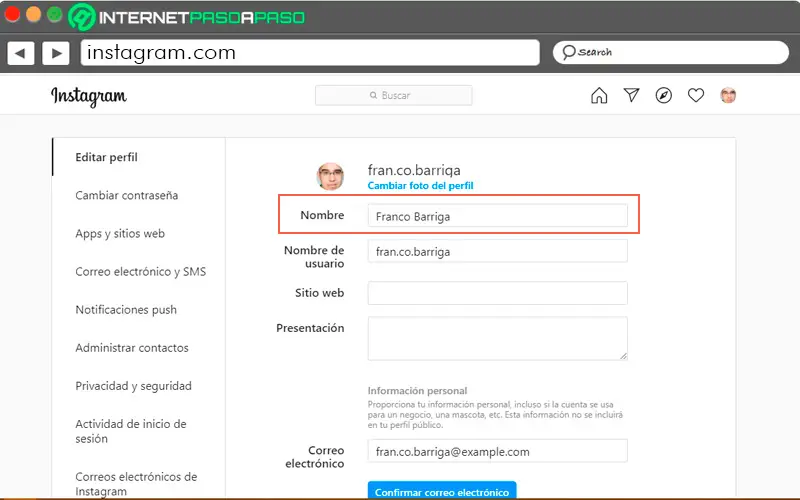Open direct messages paper plane icon

(x=631, y=95)
